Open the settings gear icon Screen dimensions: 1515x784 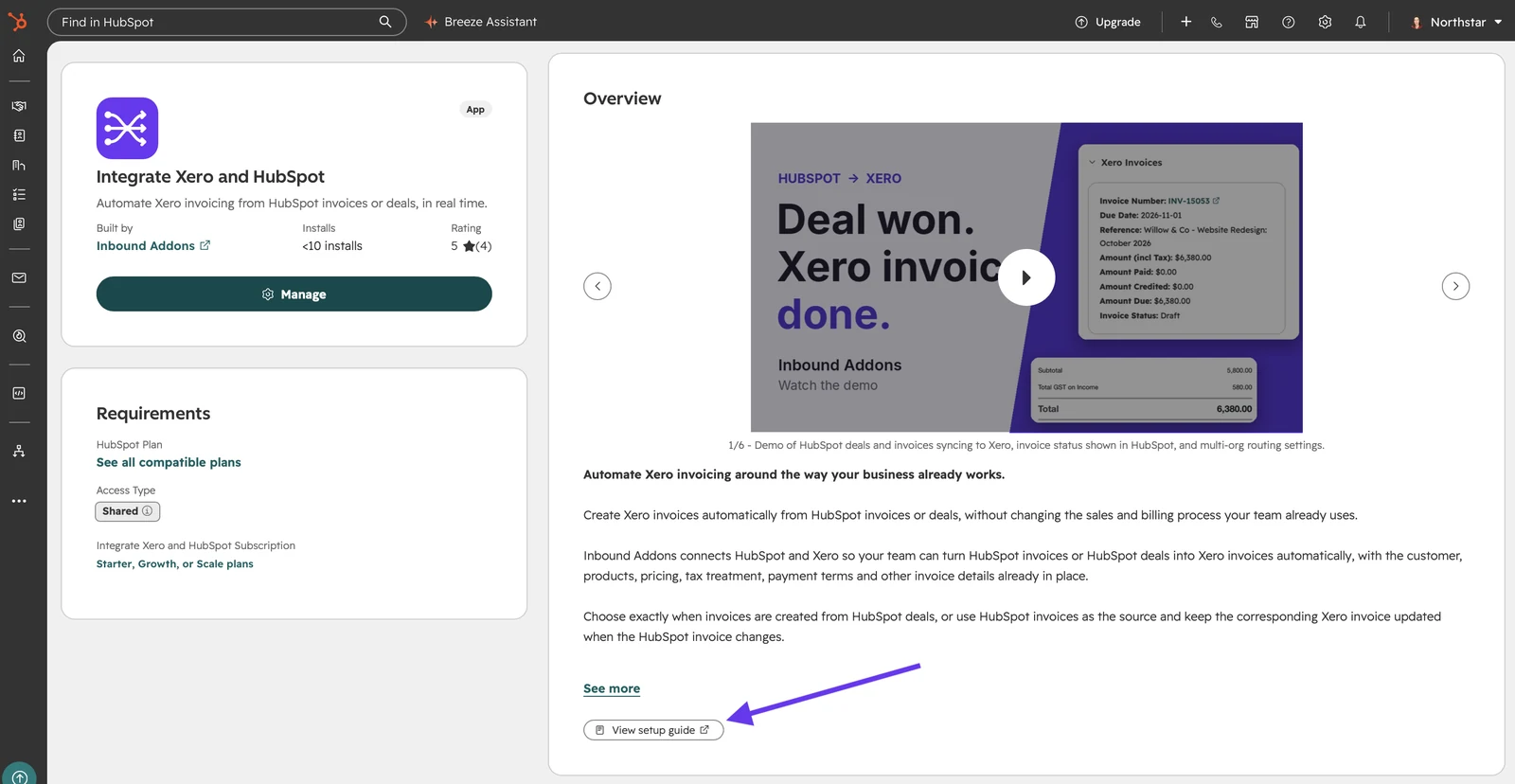(x=1325, y=22)
